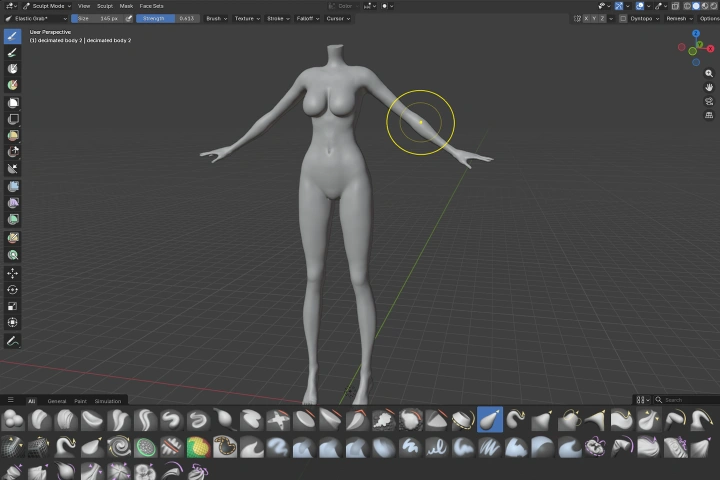The width and height of the screenshot is (720, 480).
Task: Open the Face Sets menu
Action: tap(151, 6)
